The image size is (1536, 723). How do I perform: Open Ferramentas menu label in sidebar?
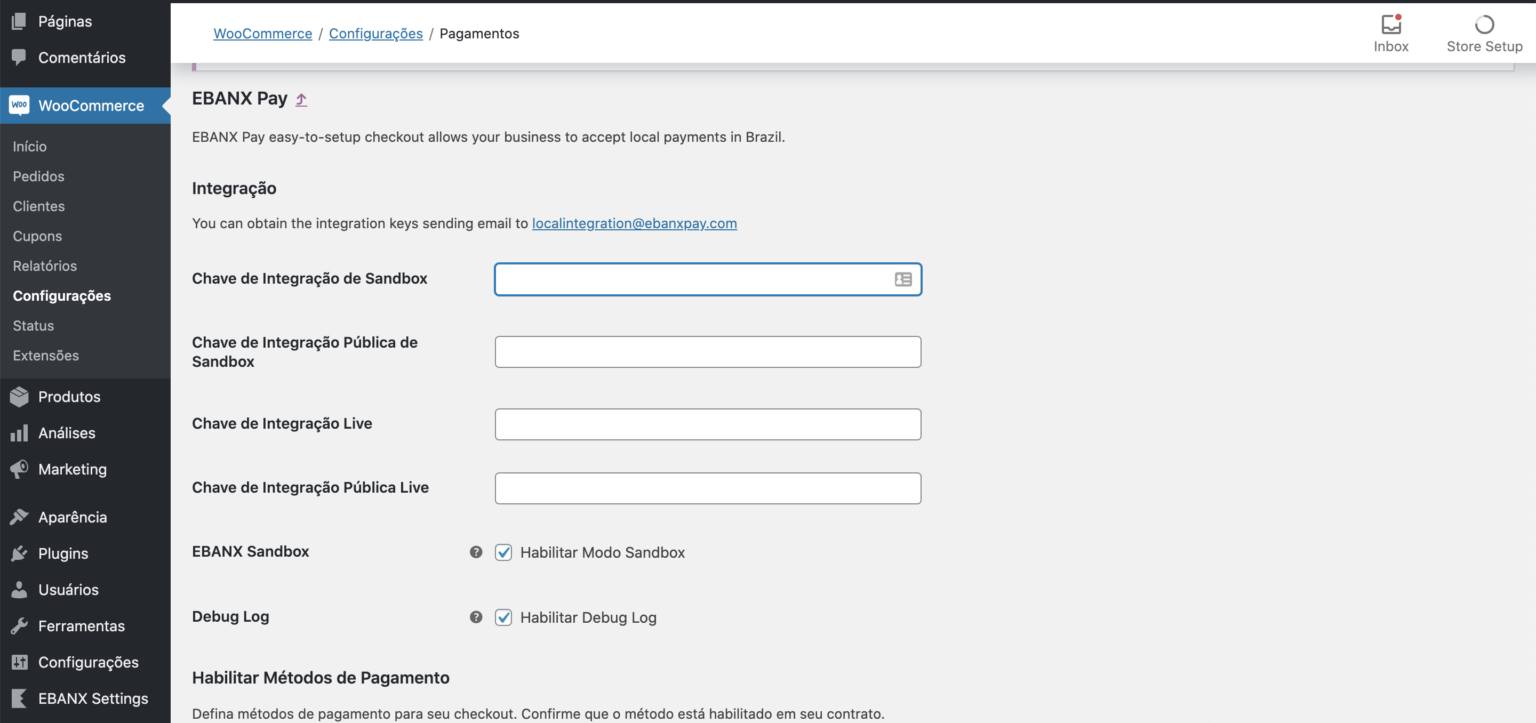point(81,626)
